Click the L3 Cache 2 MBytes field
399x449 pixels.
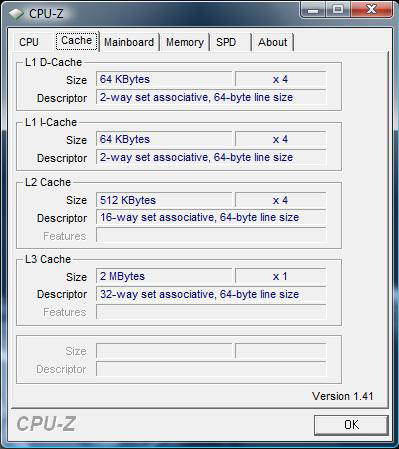pyautogui.click(x=164, y=276)
